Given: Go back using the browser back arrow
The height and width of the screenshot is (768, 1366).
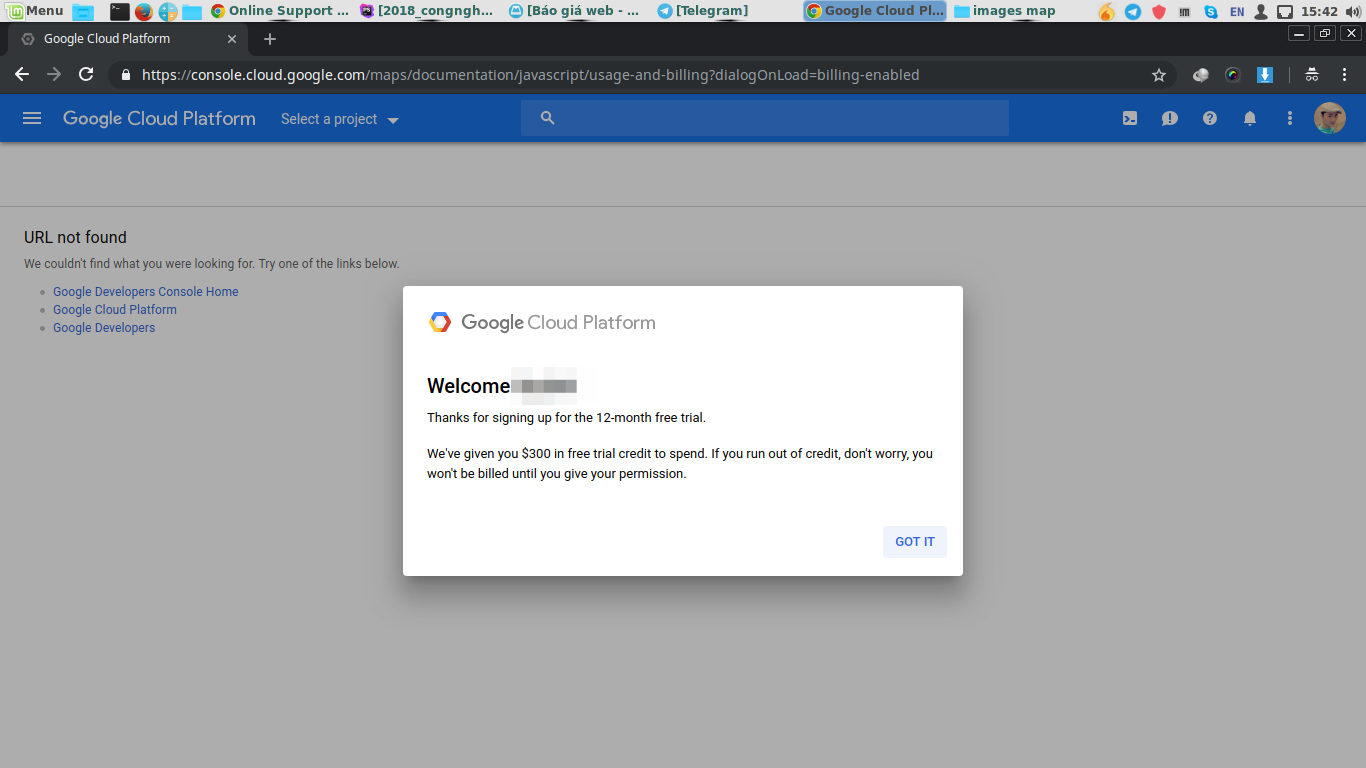Looking at the screenshot, I should [22, 75].
